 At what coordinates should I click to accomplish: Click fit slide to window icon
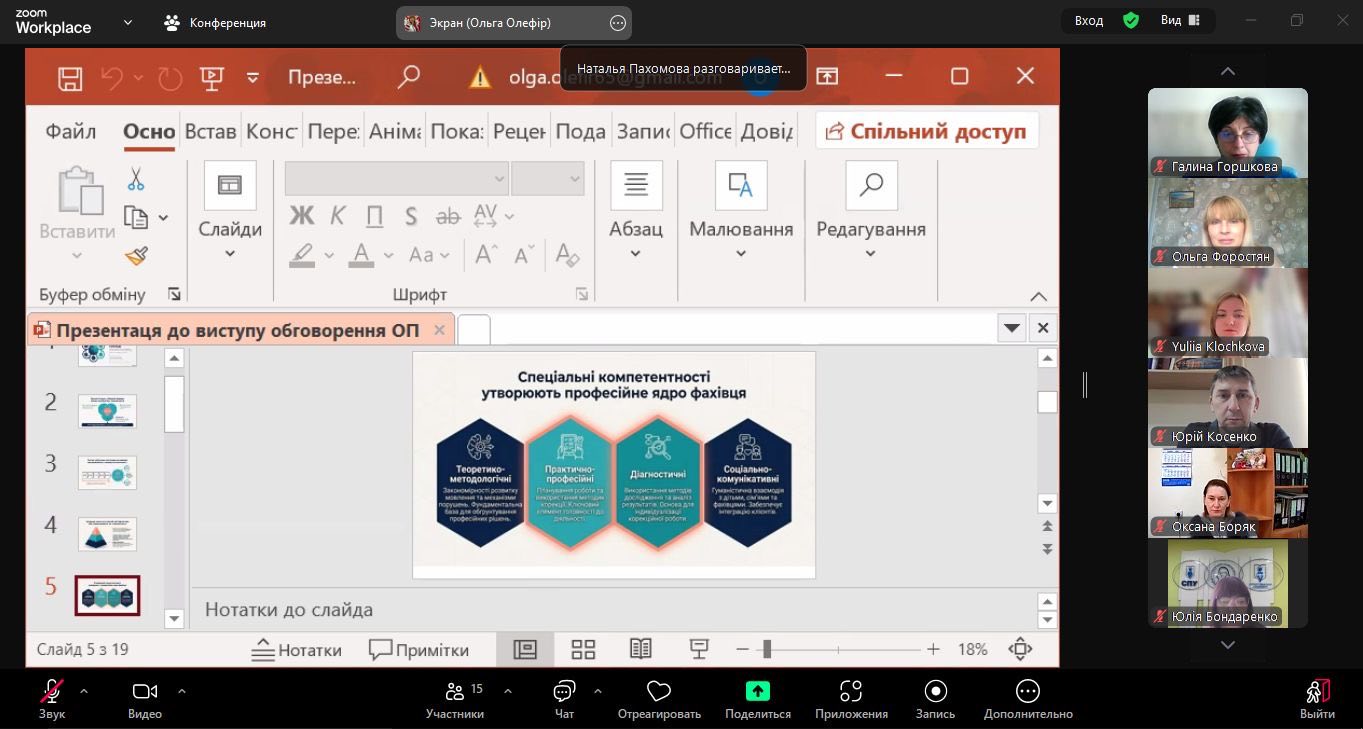[1020, 650]
